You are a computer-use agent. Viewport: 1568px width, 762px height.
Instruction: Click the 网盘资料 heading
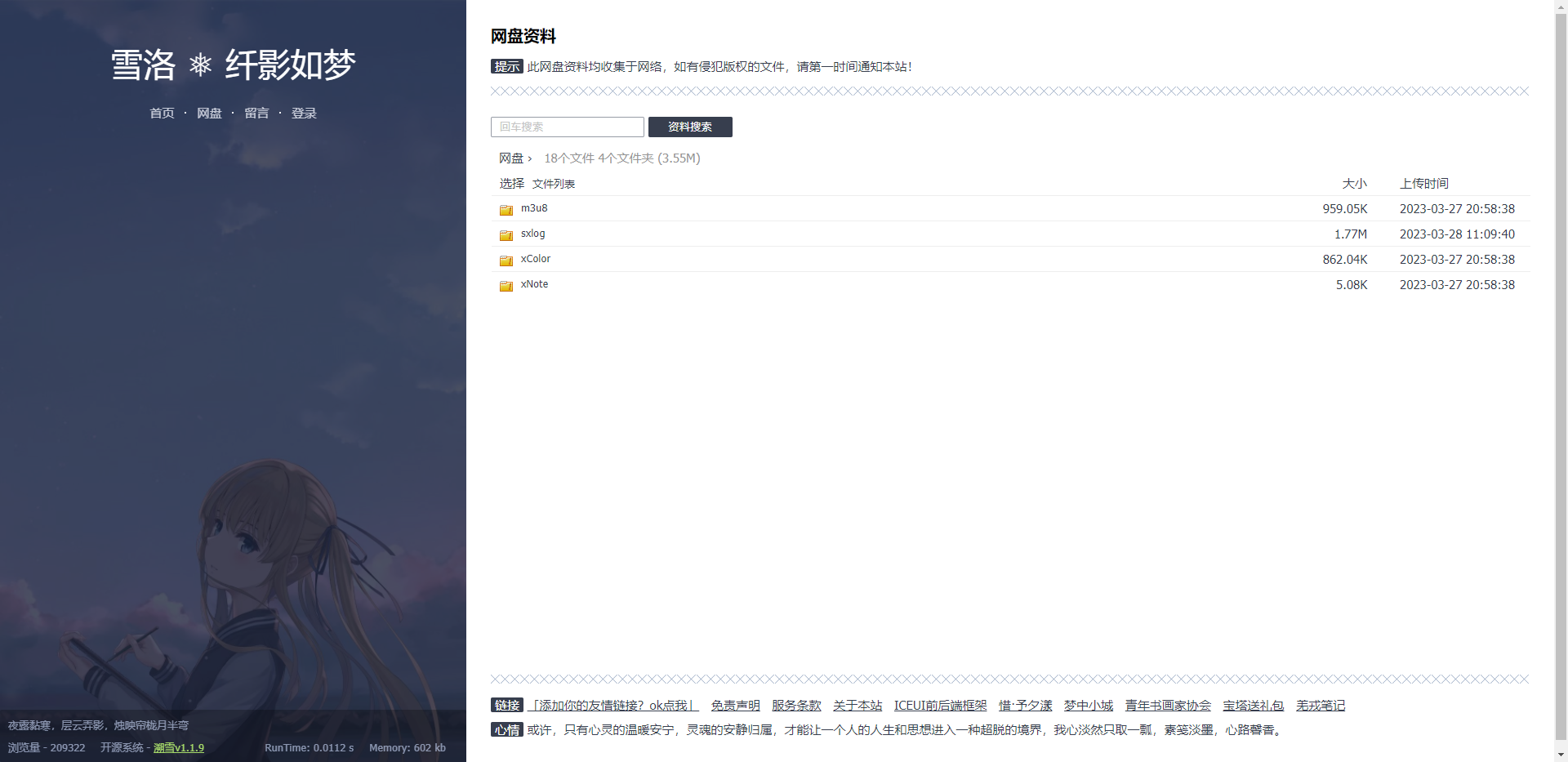[523, 37]
